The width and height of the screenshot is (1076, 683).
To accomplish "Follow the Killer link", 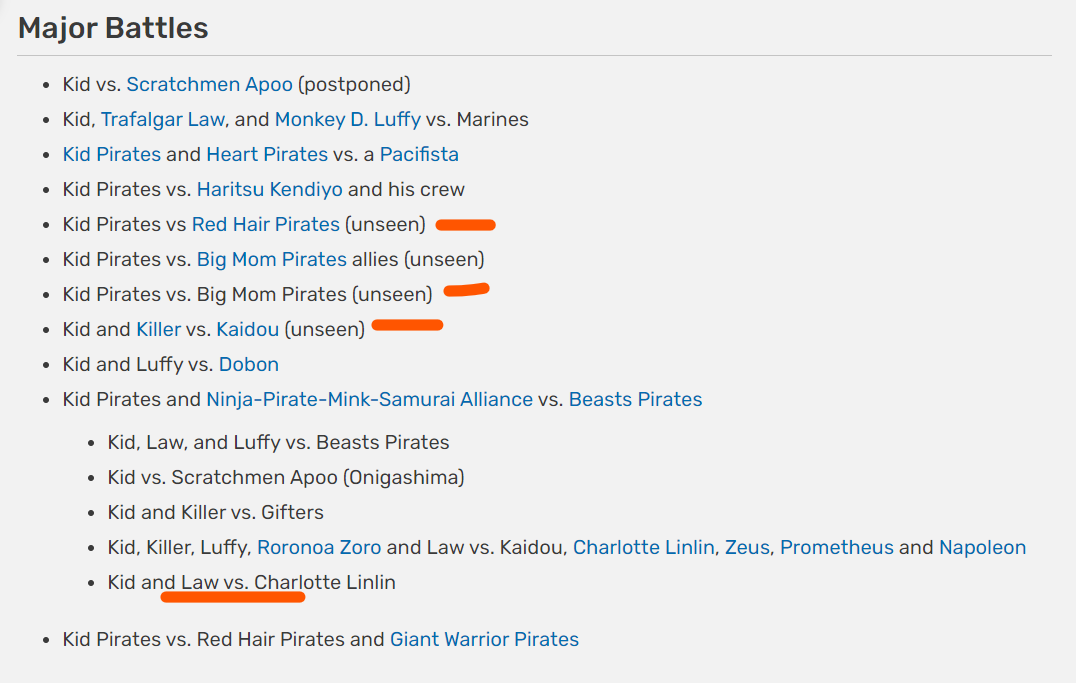I will pos(158,330).
